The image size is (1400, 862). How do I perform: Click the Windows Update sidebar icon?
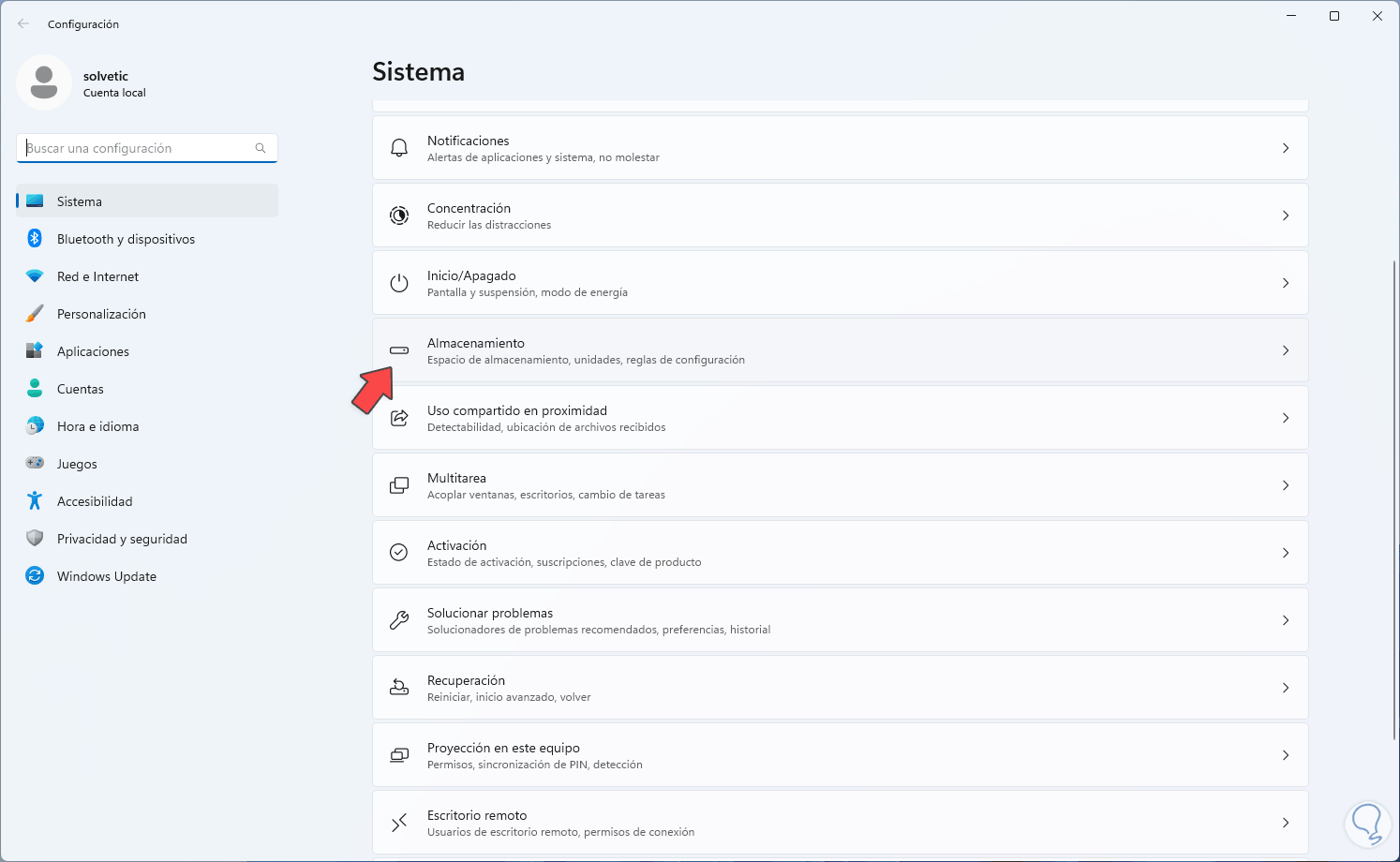[x=35, y=576]
